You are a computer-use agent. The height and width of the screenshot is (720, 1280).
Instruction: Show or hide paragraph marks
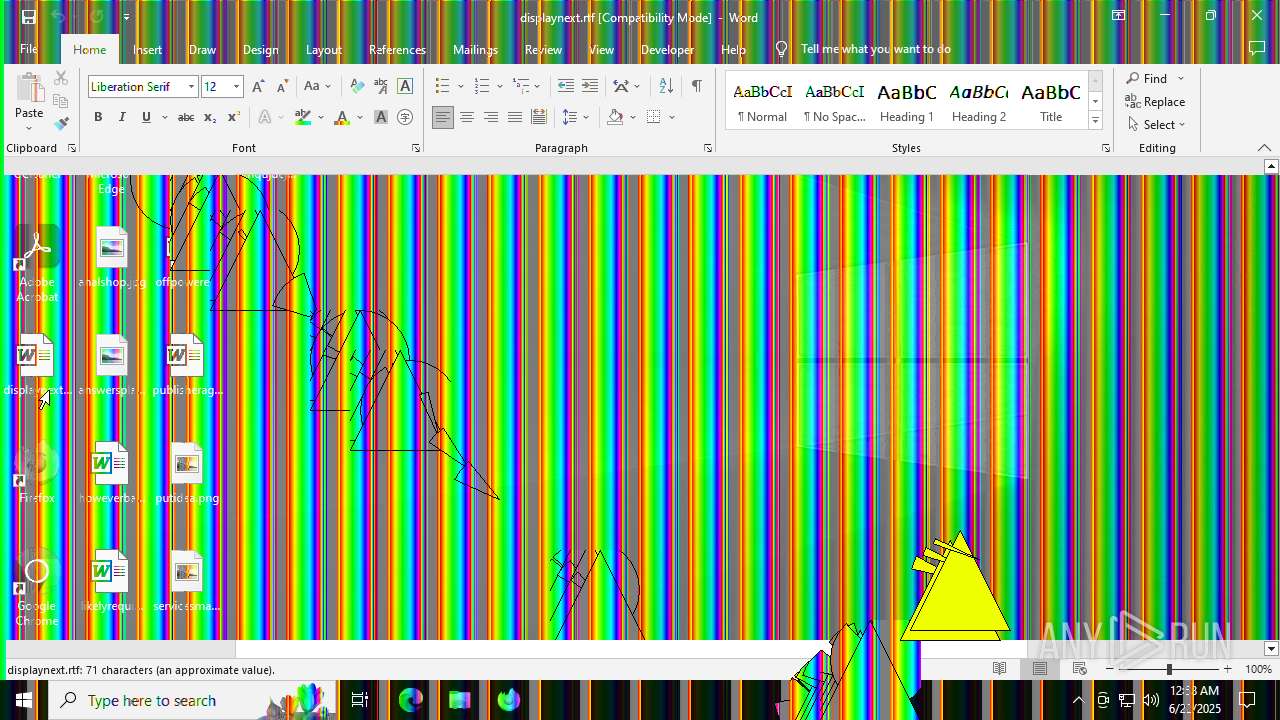(x=697, y=86)
